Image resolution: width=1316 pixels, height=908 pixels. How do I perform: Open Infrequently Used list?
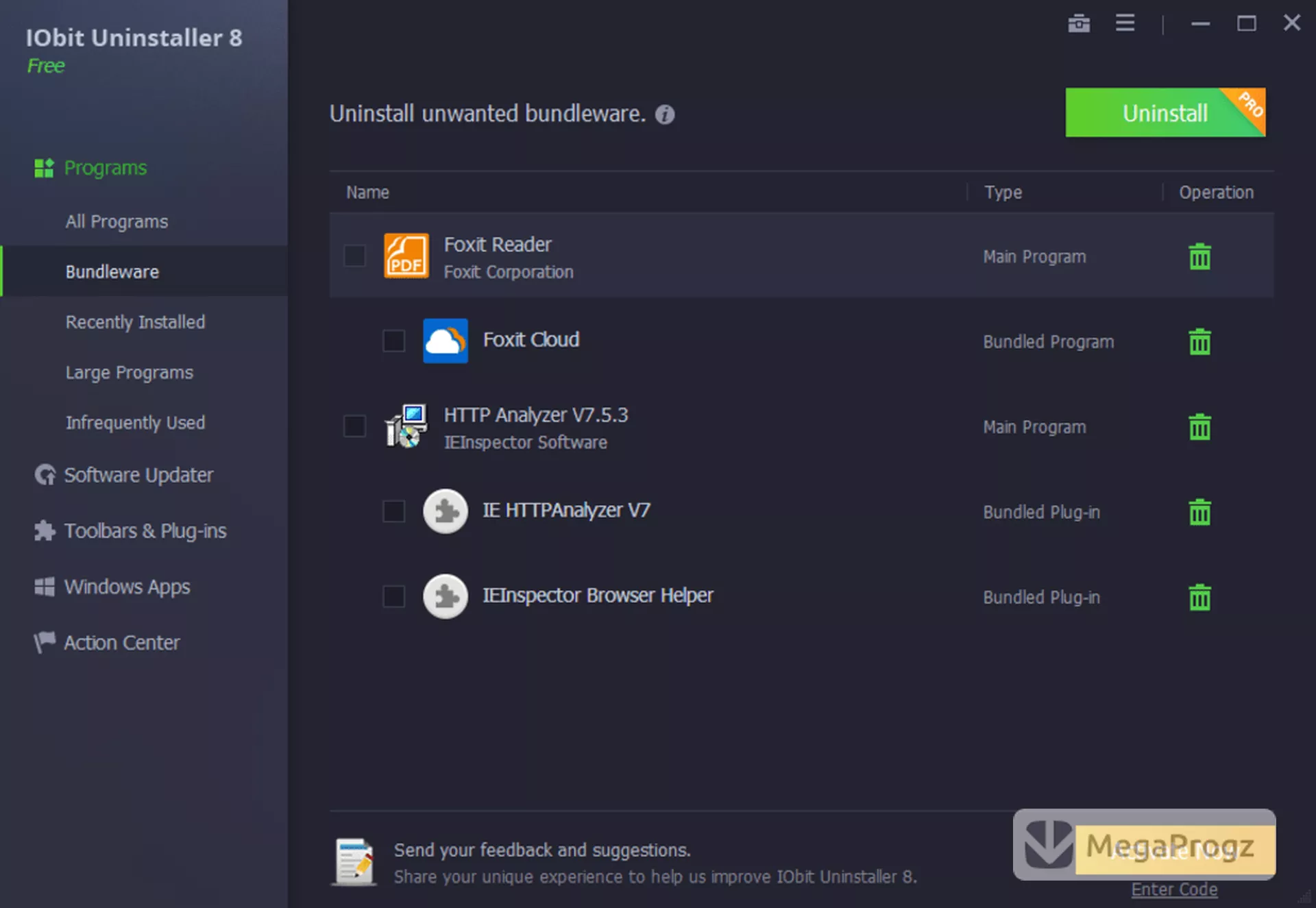135,423
